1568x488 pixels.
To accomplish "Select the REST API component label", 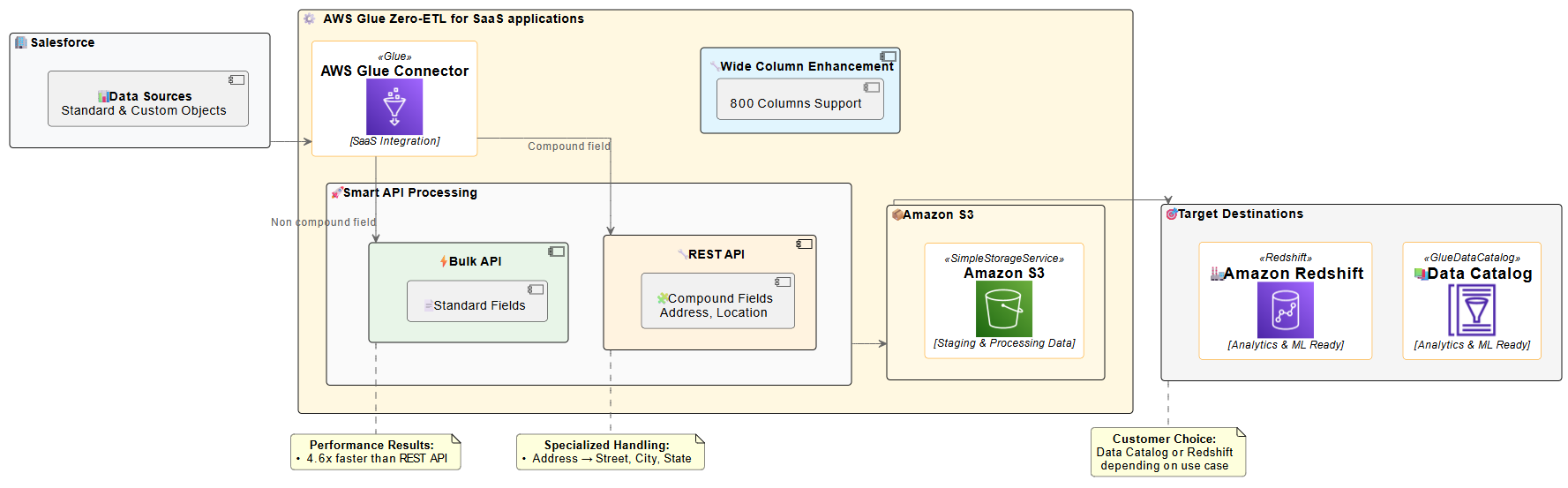I will point(716,254).
